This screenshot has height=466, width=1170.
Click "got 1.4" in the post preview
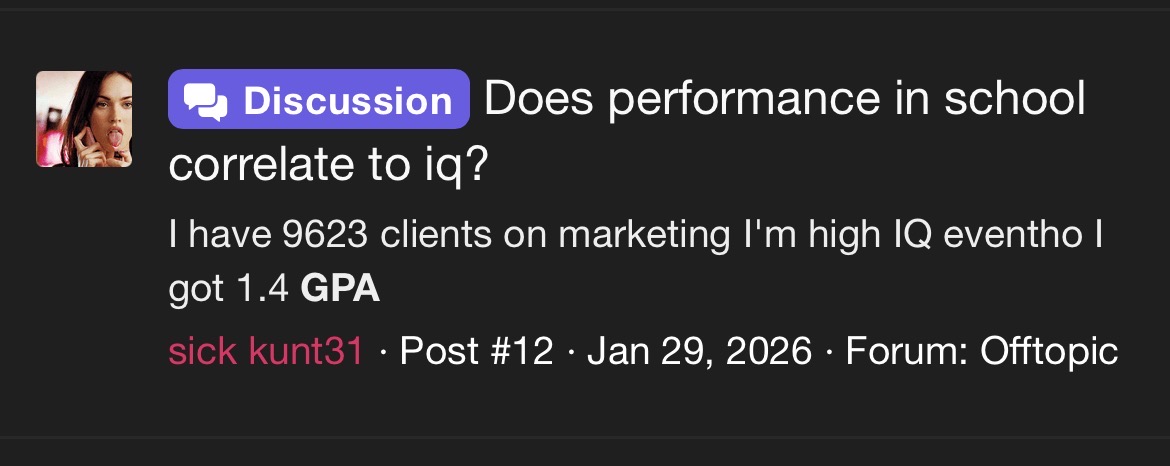point(229,289)
